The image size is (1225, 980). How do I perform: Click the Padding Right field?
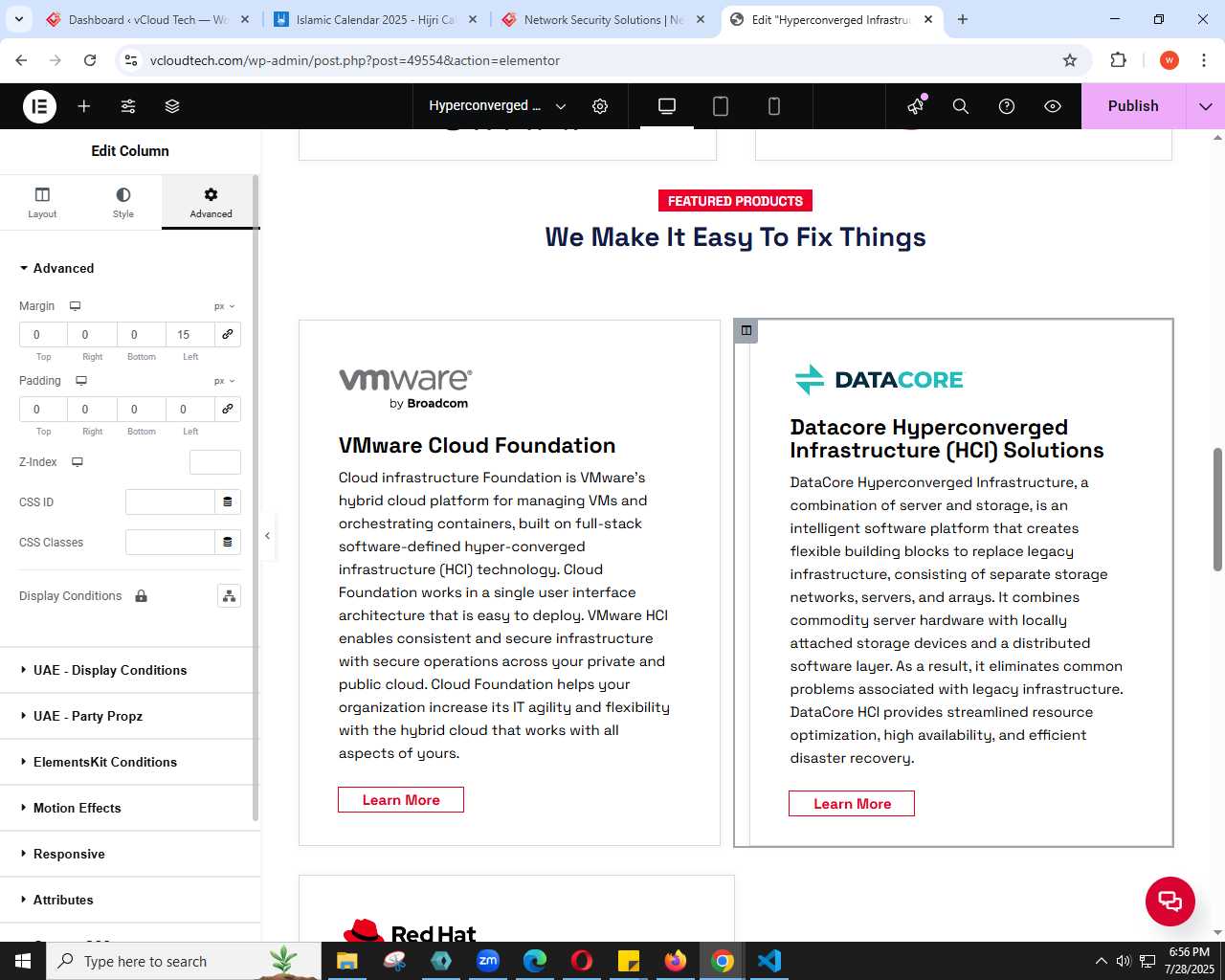93,410
